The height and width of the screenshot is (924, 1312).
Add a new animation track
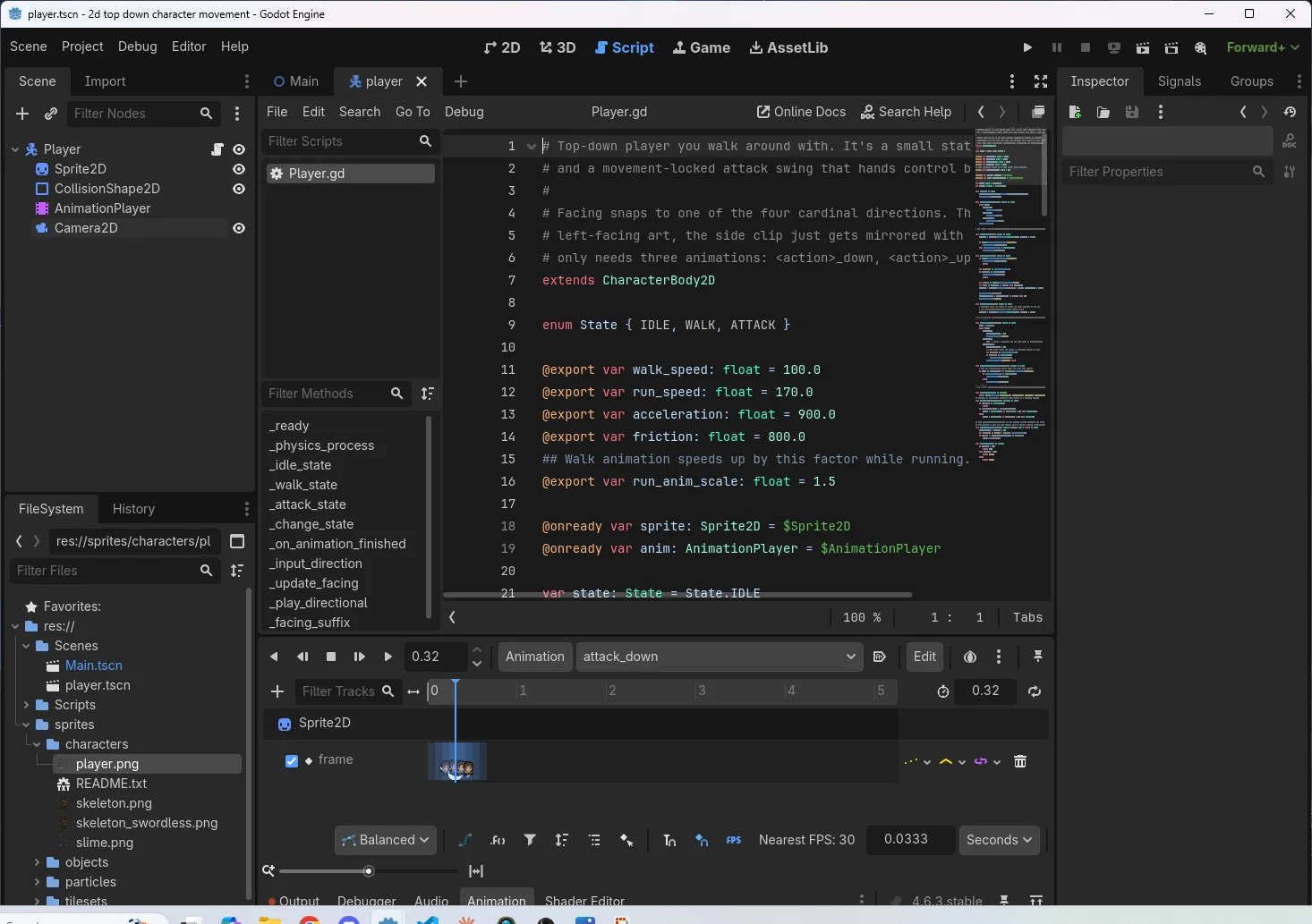277,691
